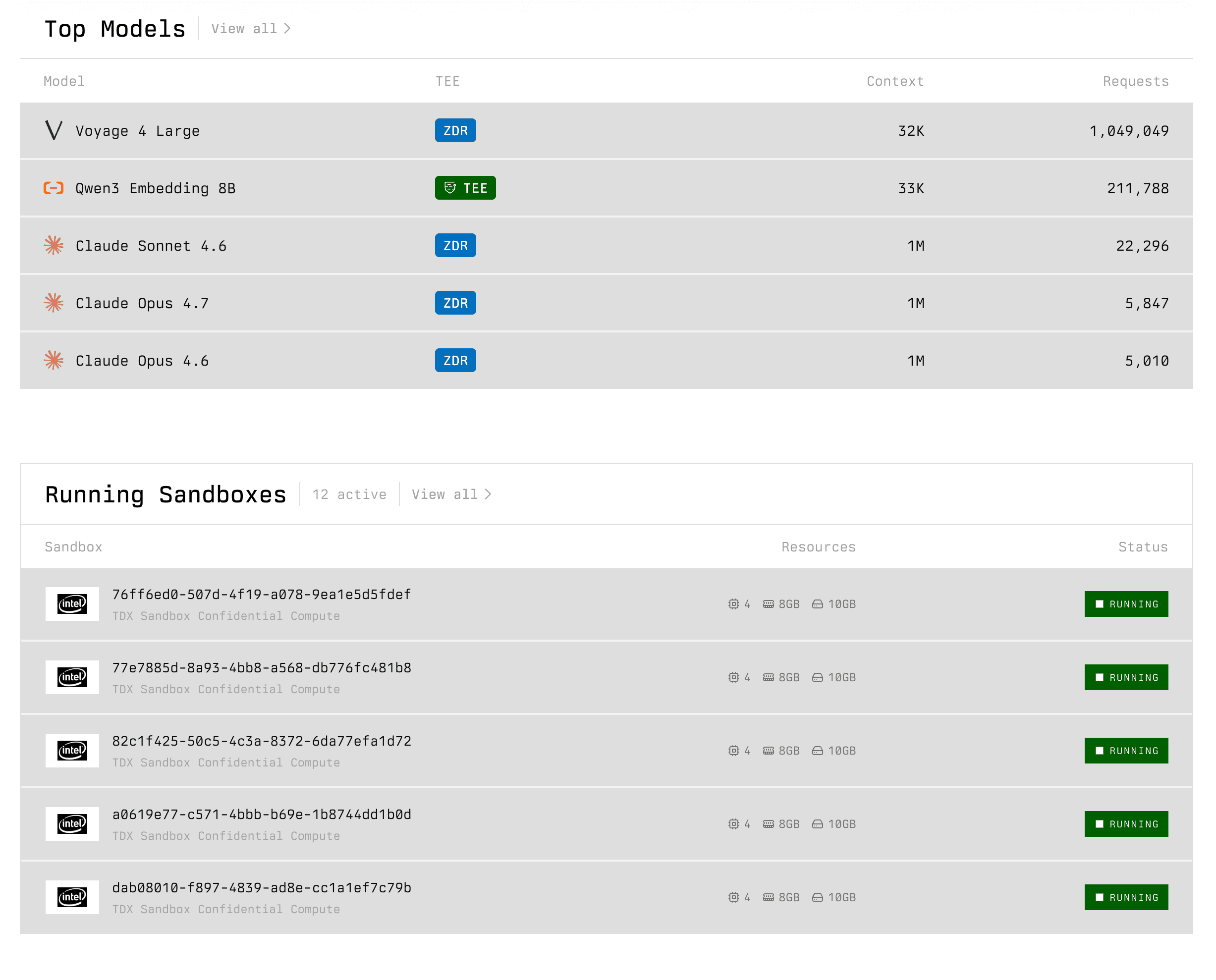
Task: Click RUNNING status badge for sandbox 77e7885d
Action: (1126, 677)
